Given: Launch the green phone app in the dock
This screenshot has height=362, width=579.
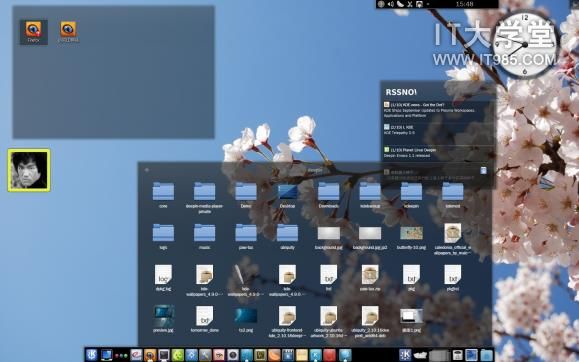Looking at the screenshot, I should point(178,355).
